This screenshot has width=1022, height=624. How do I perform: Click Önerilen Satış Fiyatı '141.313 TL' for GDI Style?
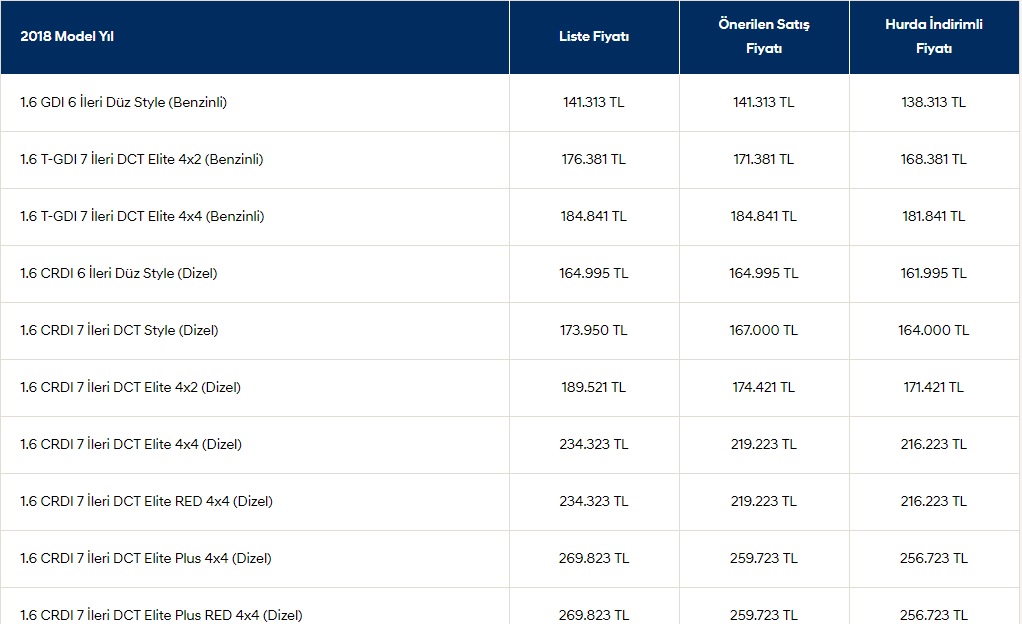point(764,102)
